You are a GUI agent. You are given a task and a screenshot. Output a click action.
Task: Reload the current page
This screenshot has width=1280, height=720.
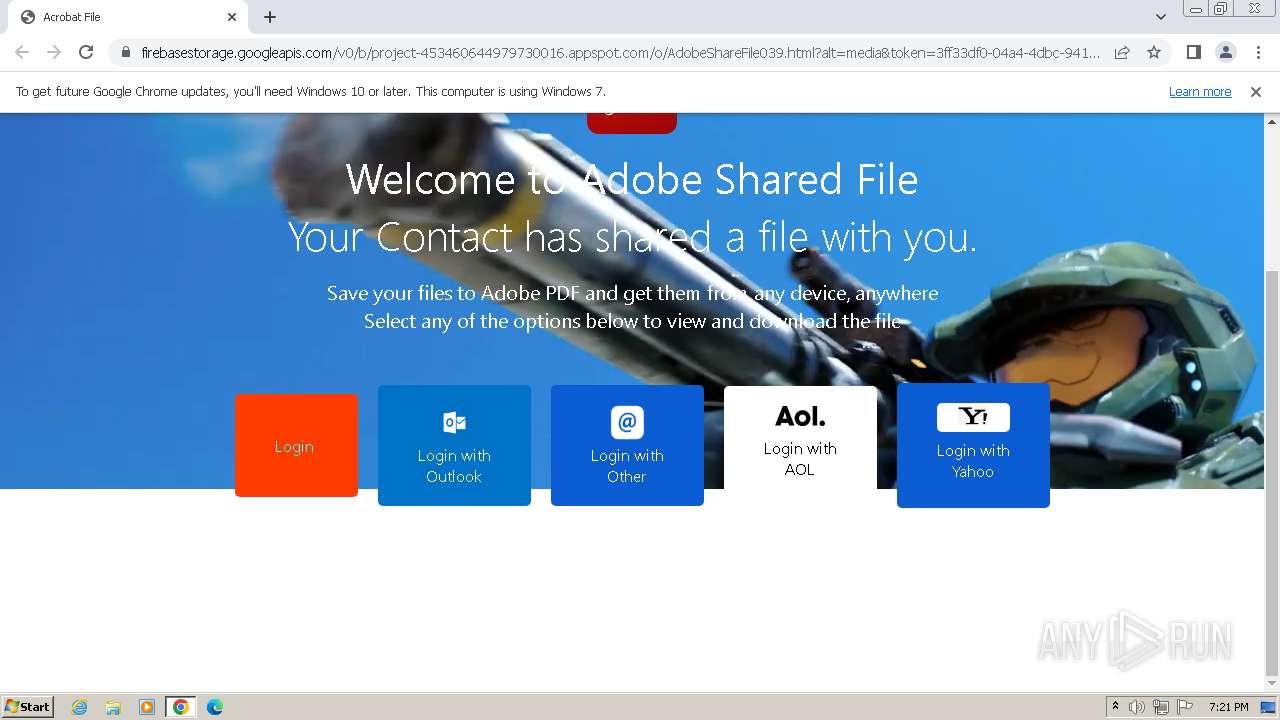(86, 52)
